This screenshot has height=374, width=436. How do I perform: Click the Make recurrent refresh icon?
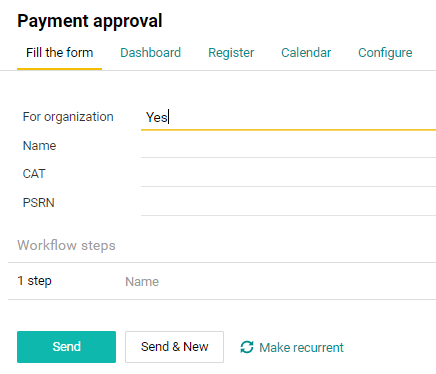247,347
